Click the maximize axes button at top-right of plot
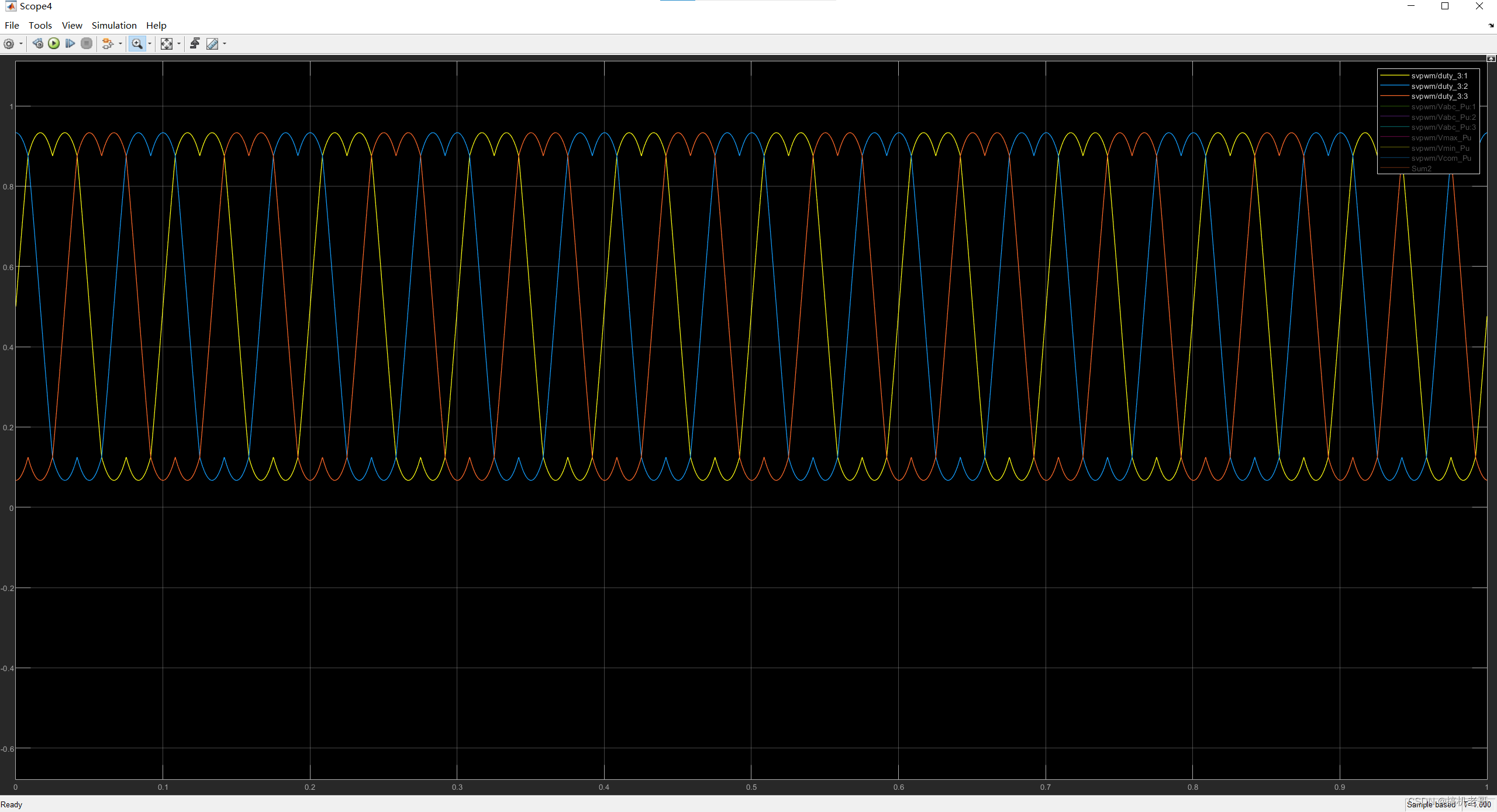The image size is (1497, 812). click(1491, 58)
